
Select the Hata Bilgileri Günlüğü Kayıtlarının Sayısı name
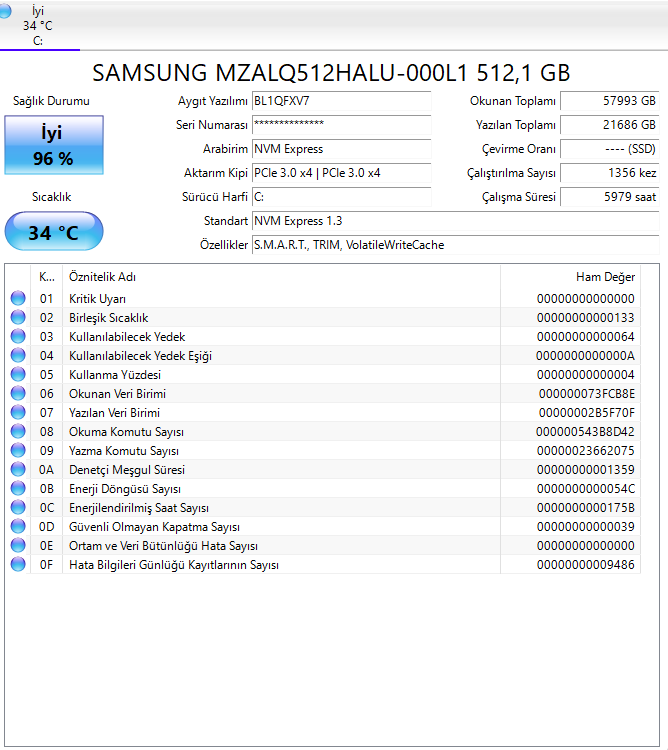(174, 565)
